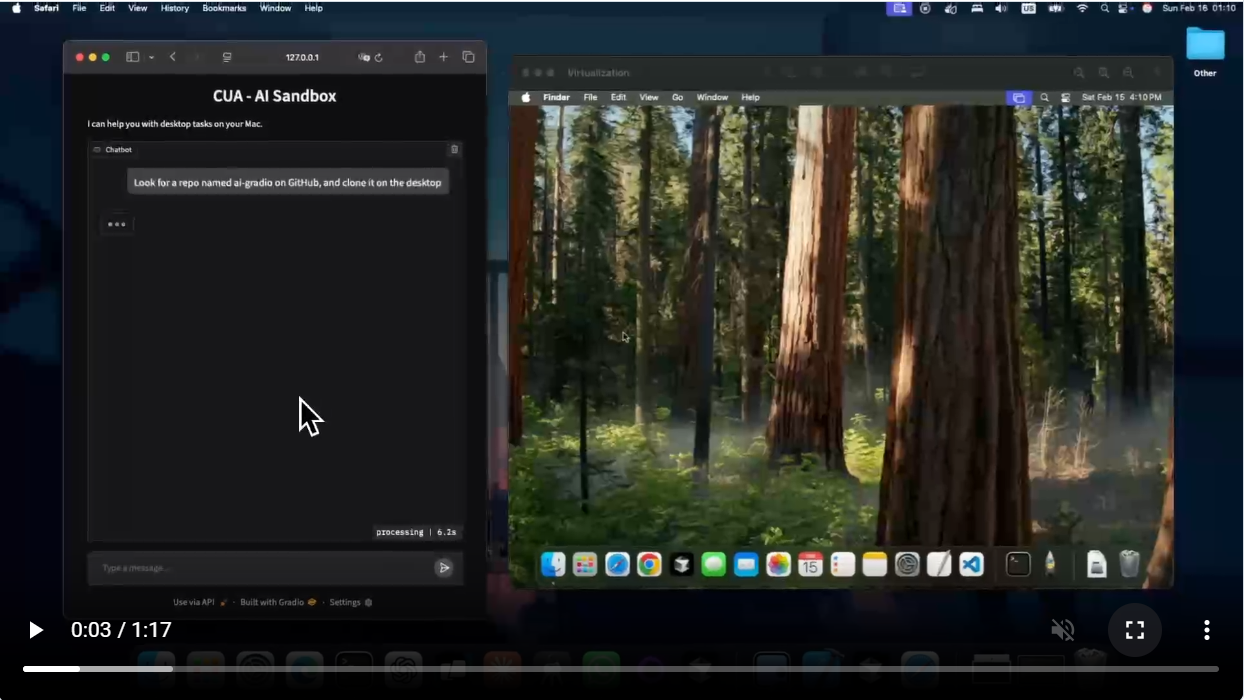Open the host volume menu bar icon
The image size is (1244, 700).
[1001, 8]
